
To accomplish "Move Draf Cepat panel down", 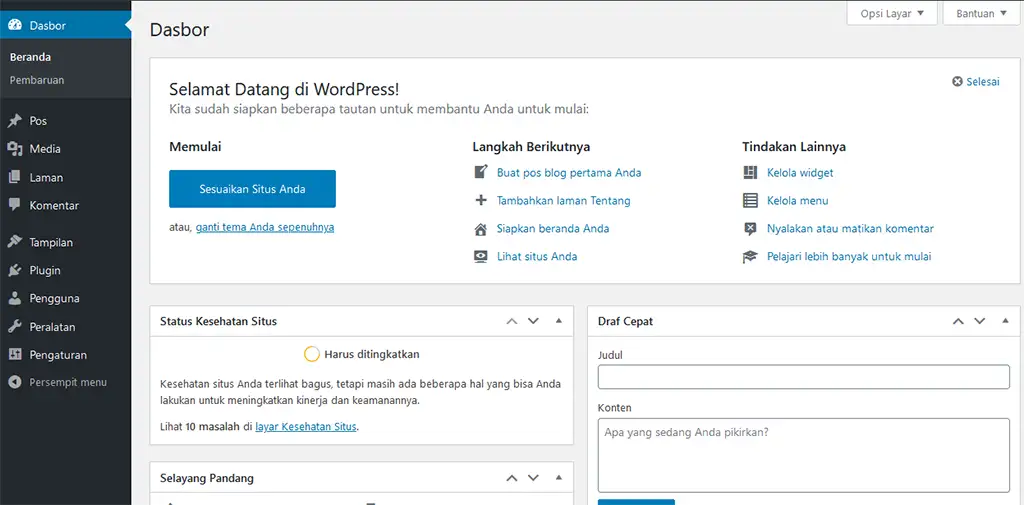I will (x=979, y=321).
